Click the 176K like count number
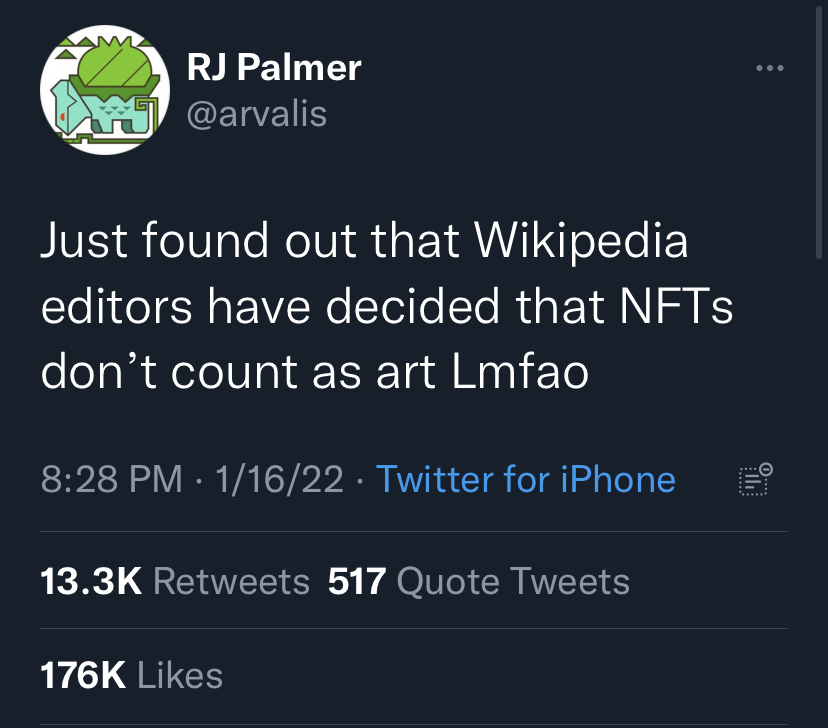The image size is (828, 728). tap(83, 675)
